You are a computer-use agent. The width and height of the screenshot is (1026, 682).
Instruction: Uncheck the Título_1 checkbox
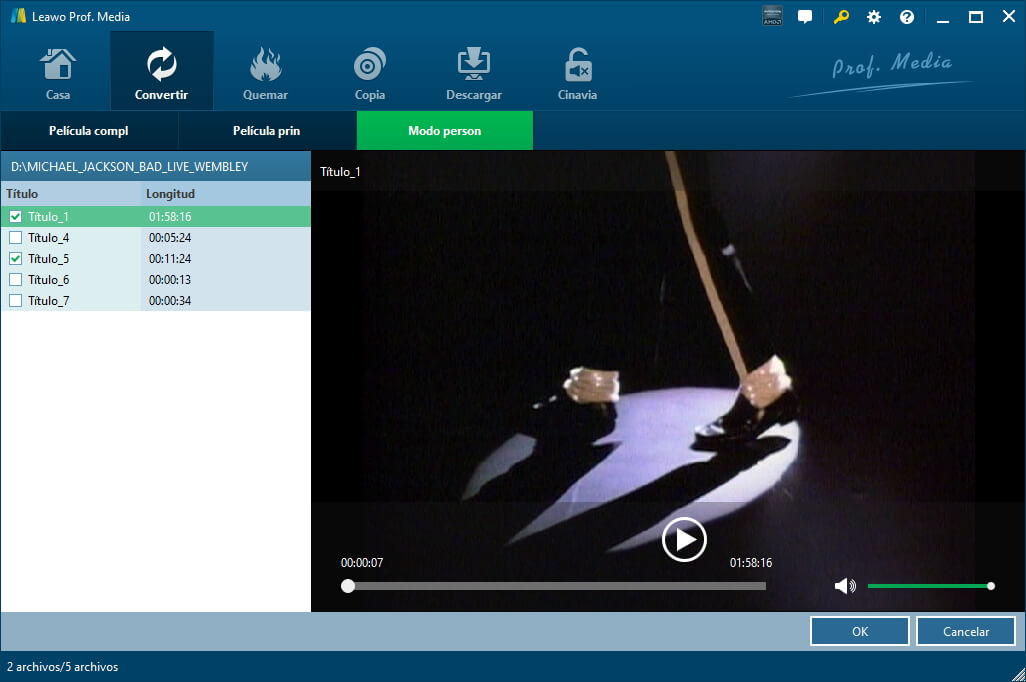point(16,217)
